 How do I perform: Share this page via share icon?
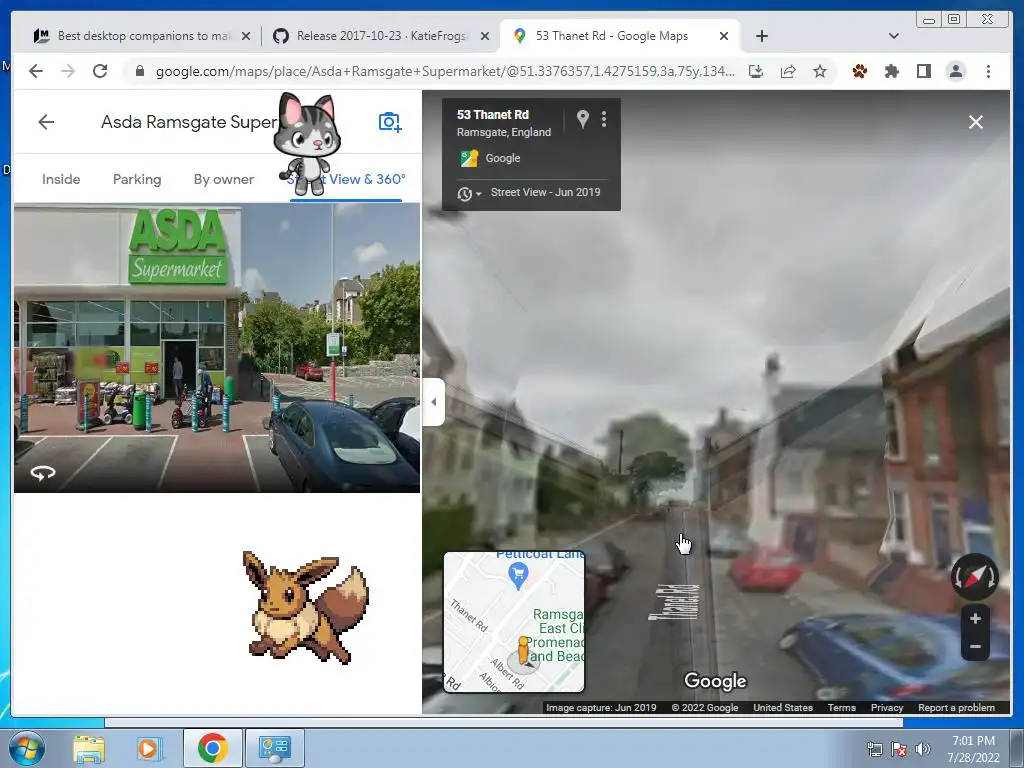(788, 71)
